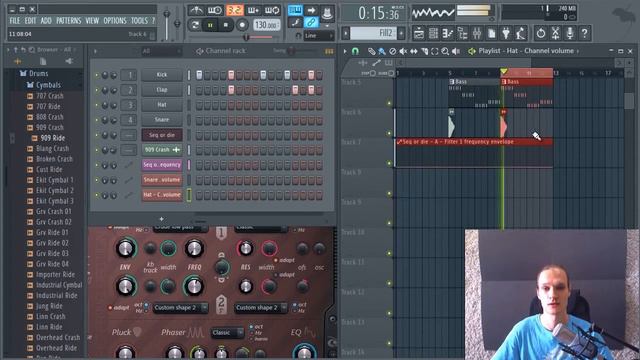
Task: Click the Seq or die channel button
Action: [162, 135]
